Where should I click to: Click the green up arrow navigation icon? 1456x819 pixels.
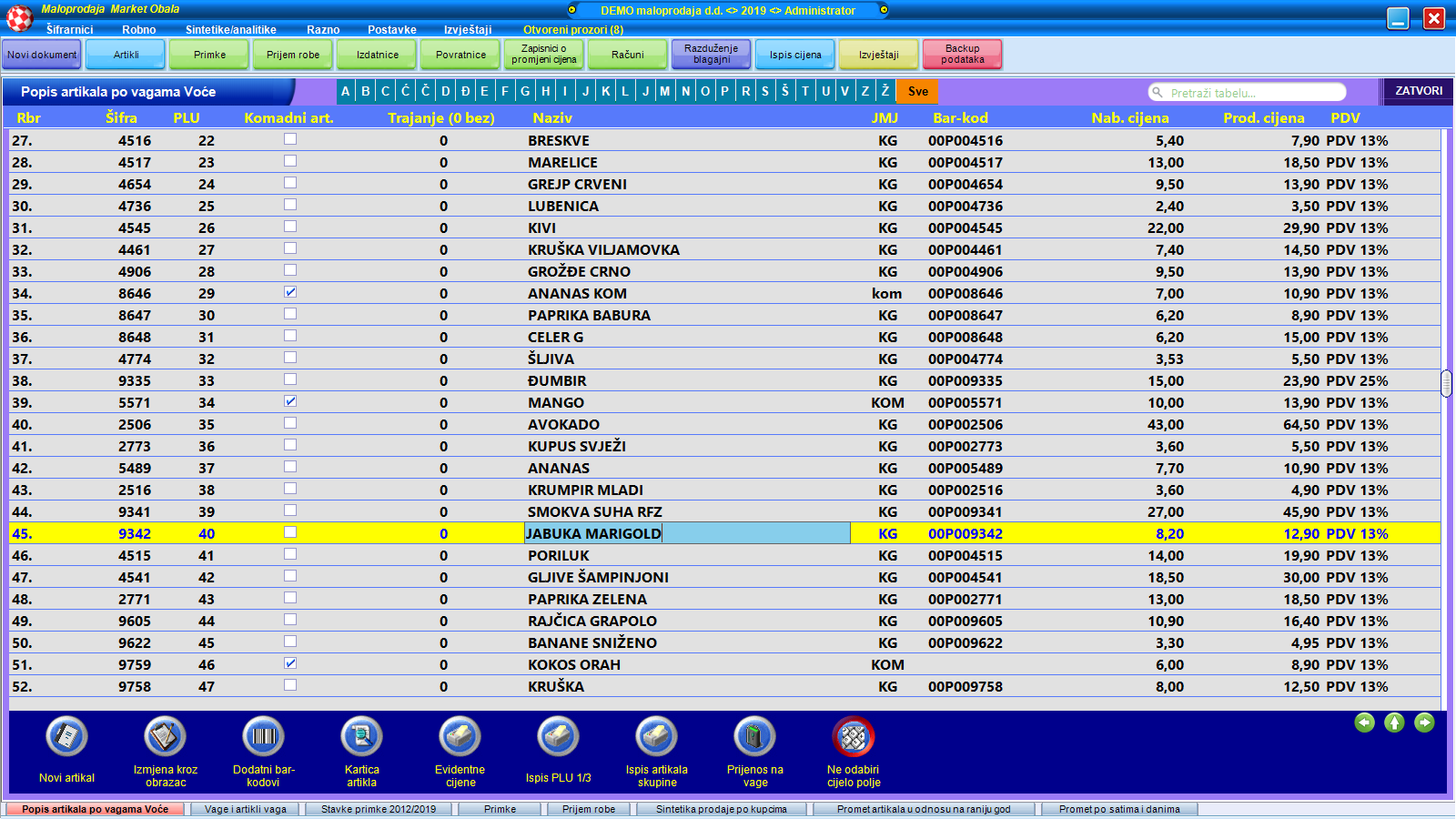coord(1394,723)
